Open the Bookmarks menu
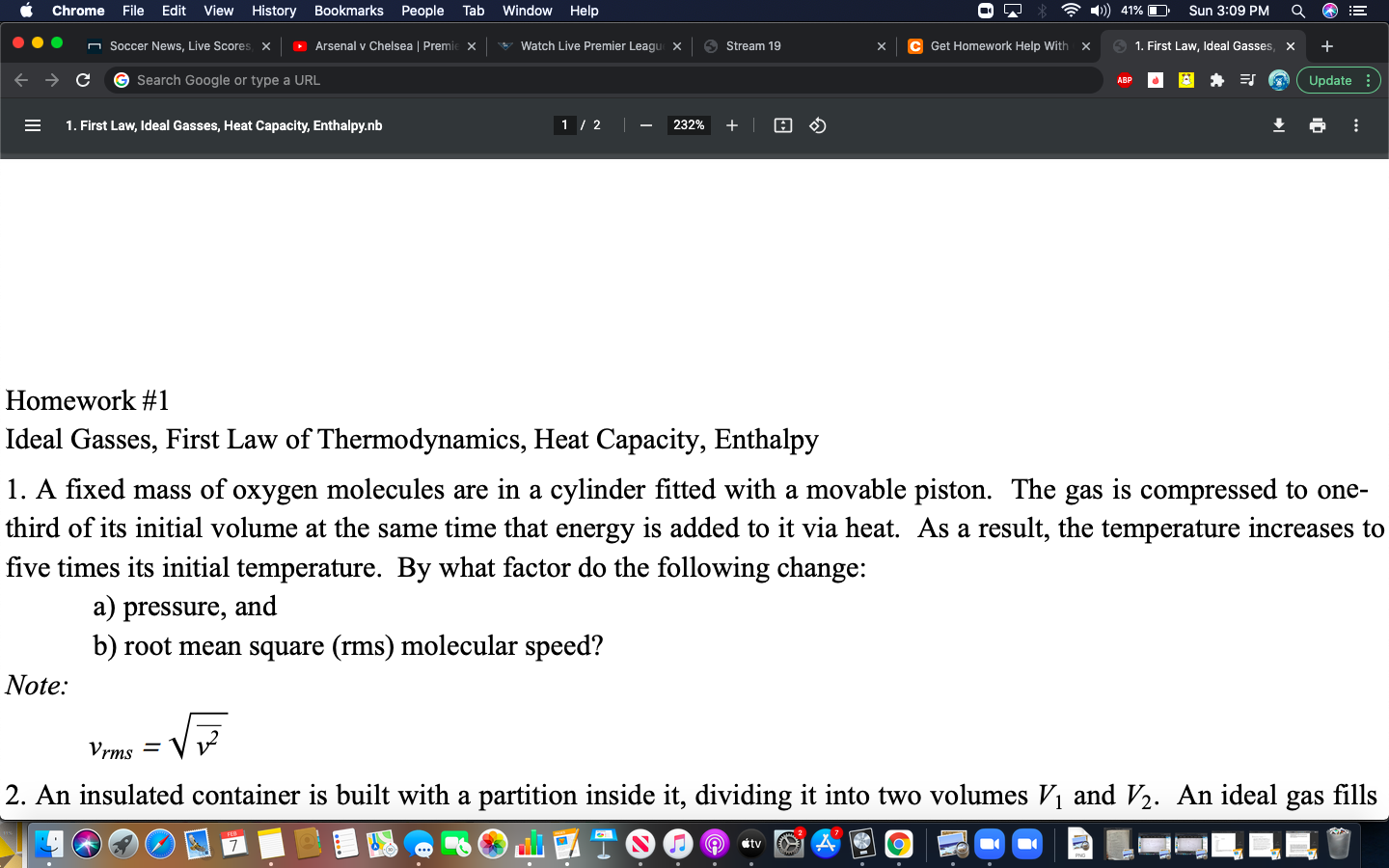Screen dimensions: 1389x868 pos(348,11)
